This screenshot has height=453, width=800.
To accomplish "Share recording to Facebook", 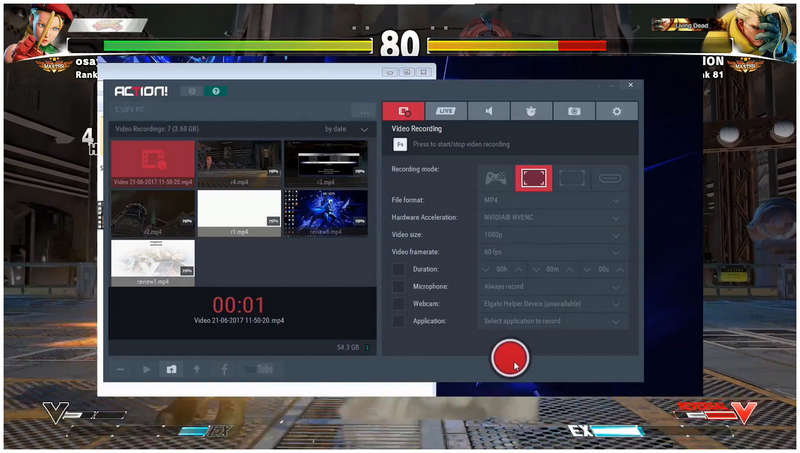I will (x=224, y=369).
